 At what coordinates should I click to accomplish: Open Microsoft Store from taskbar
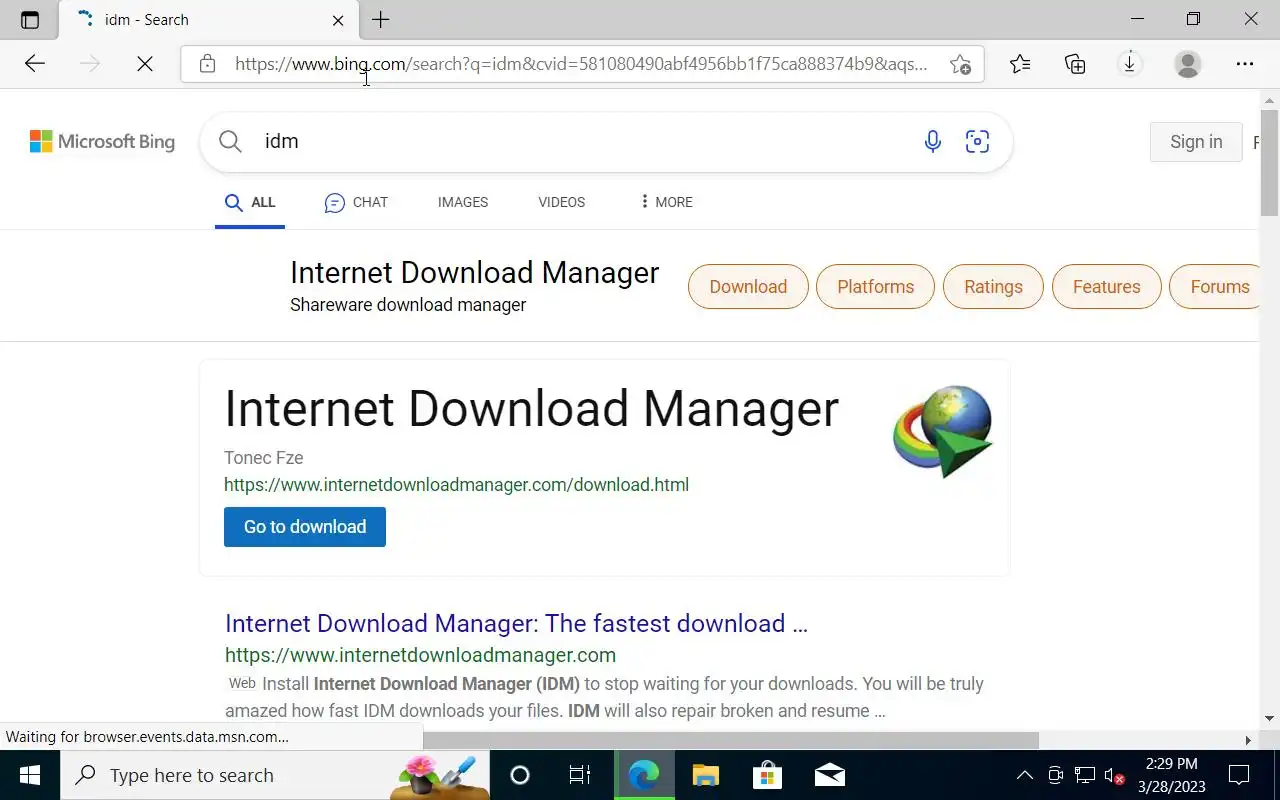[x=767, y=775]
